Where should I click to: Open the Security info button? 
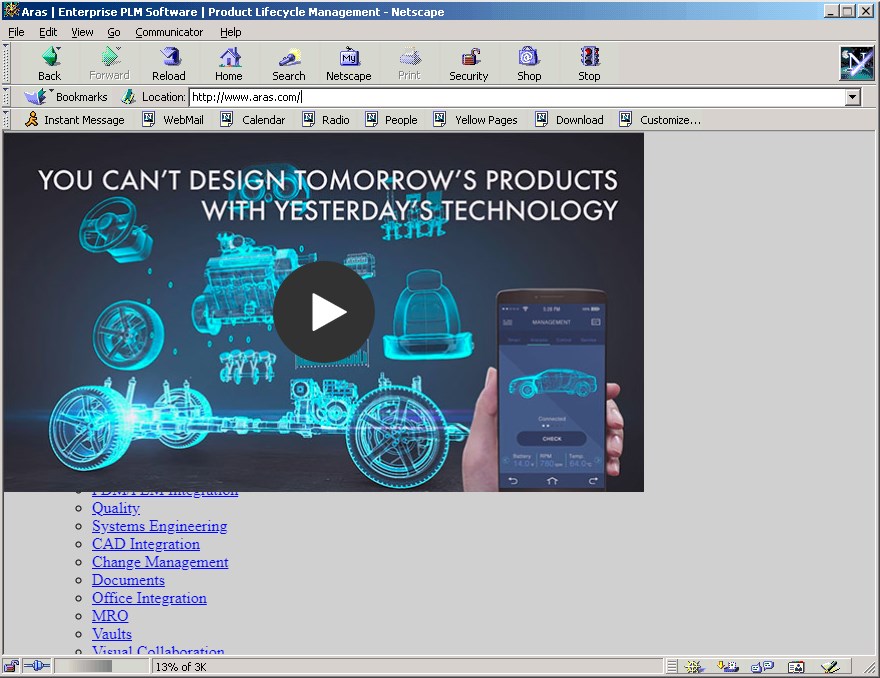pos(468,63)
